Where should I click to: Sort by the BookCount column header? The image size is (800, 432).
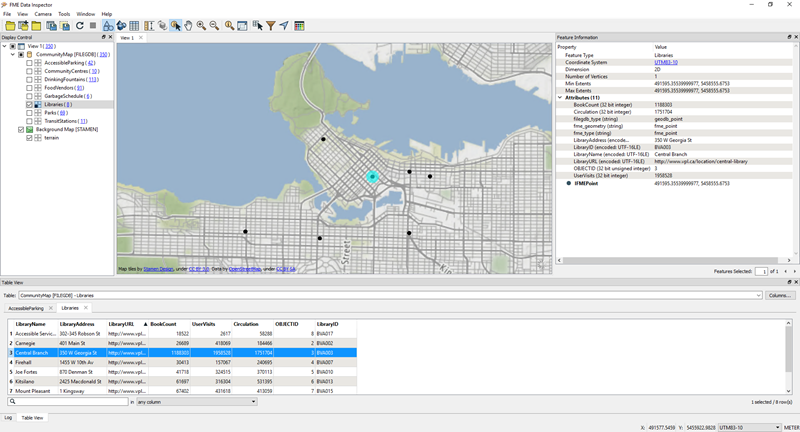(163, 324)
